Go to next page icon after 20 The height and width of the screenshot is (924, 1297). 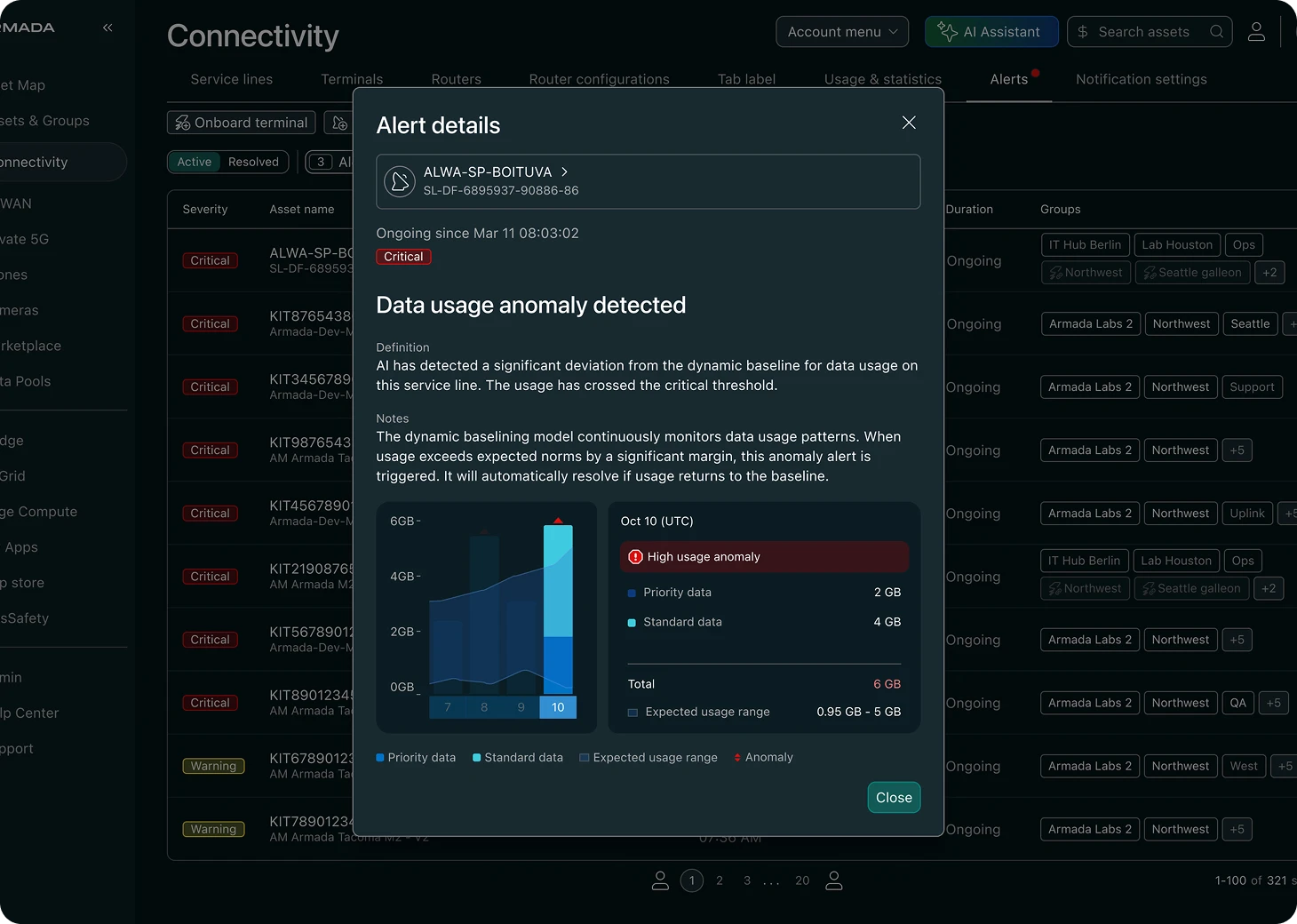coord(833,880)
